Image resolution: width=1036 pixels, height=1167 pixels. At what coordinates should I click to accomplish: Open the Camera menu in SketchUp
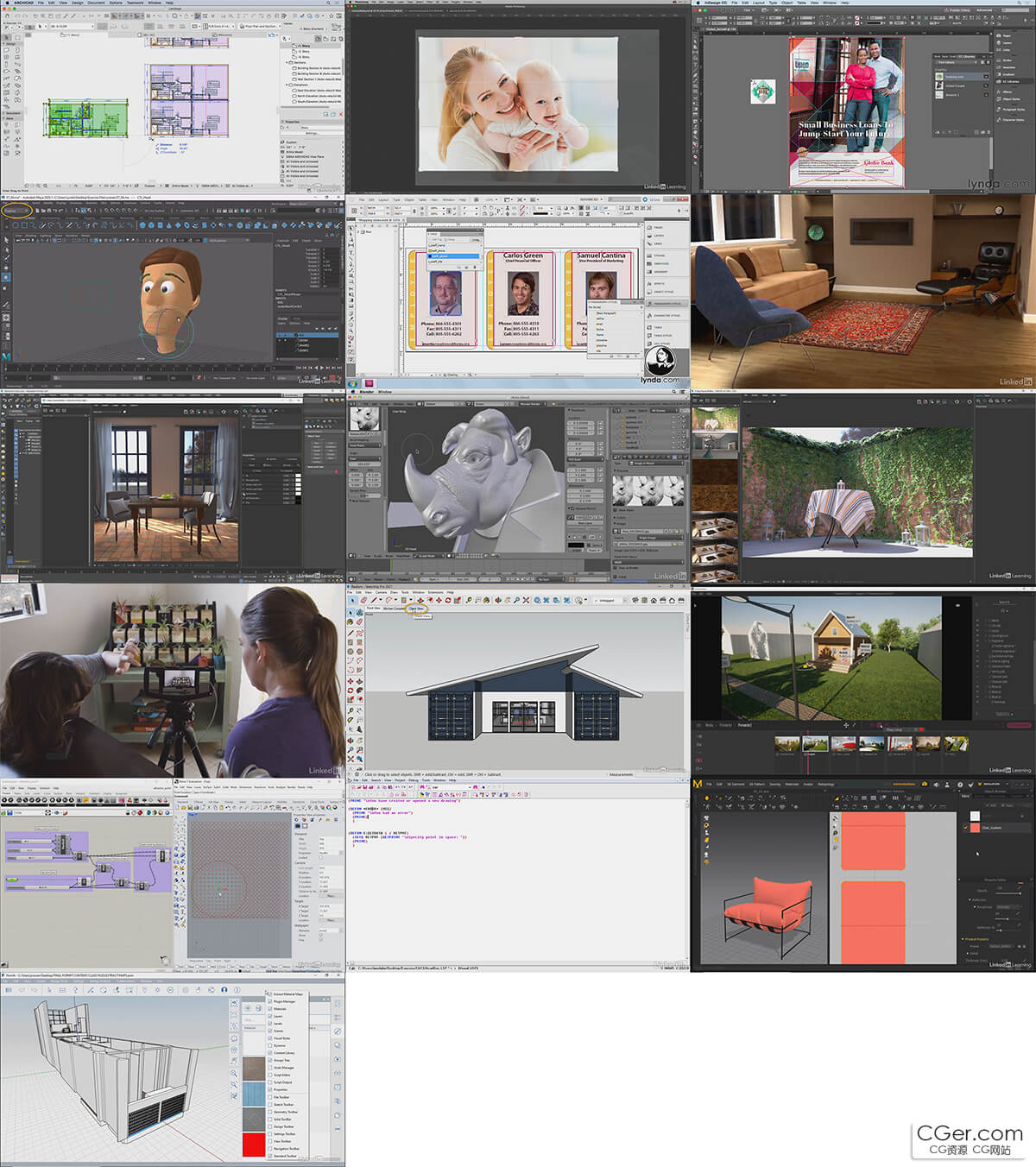click(381, 592)
